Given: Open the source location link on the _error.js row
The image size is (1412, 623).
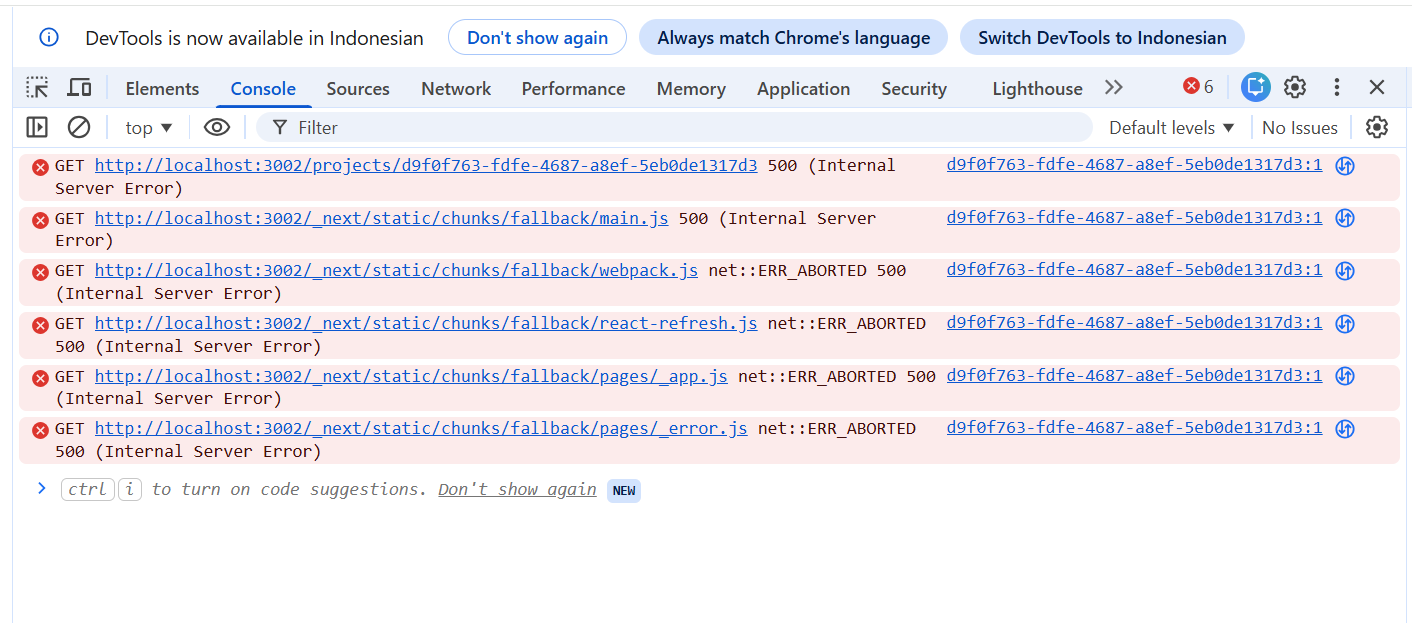Looking at the screenshot, I should (x=1134, y=427).
